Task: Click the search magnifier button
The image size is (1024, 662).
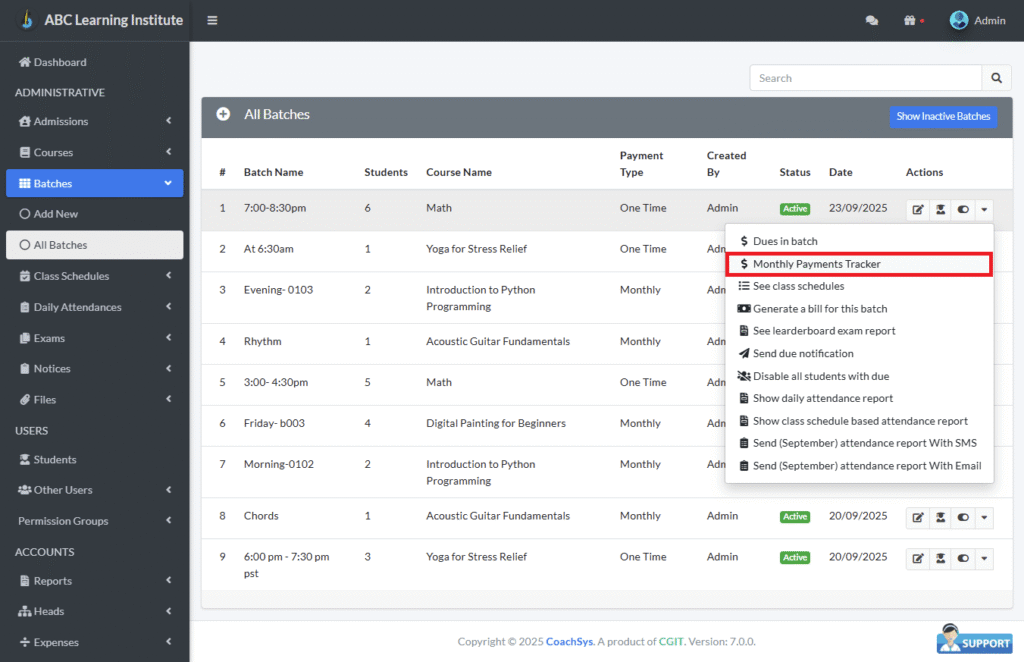Action: tap(996, 78)
